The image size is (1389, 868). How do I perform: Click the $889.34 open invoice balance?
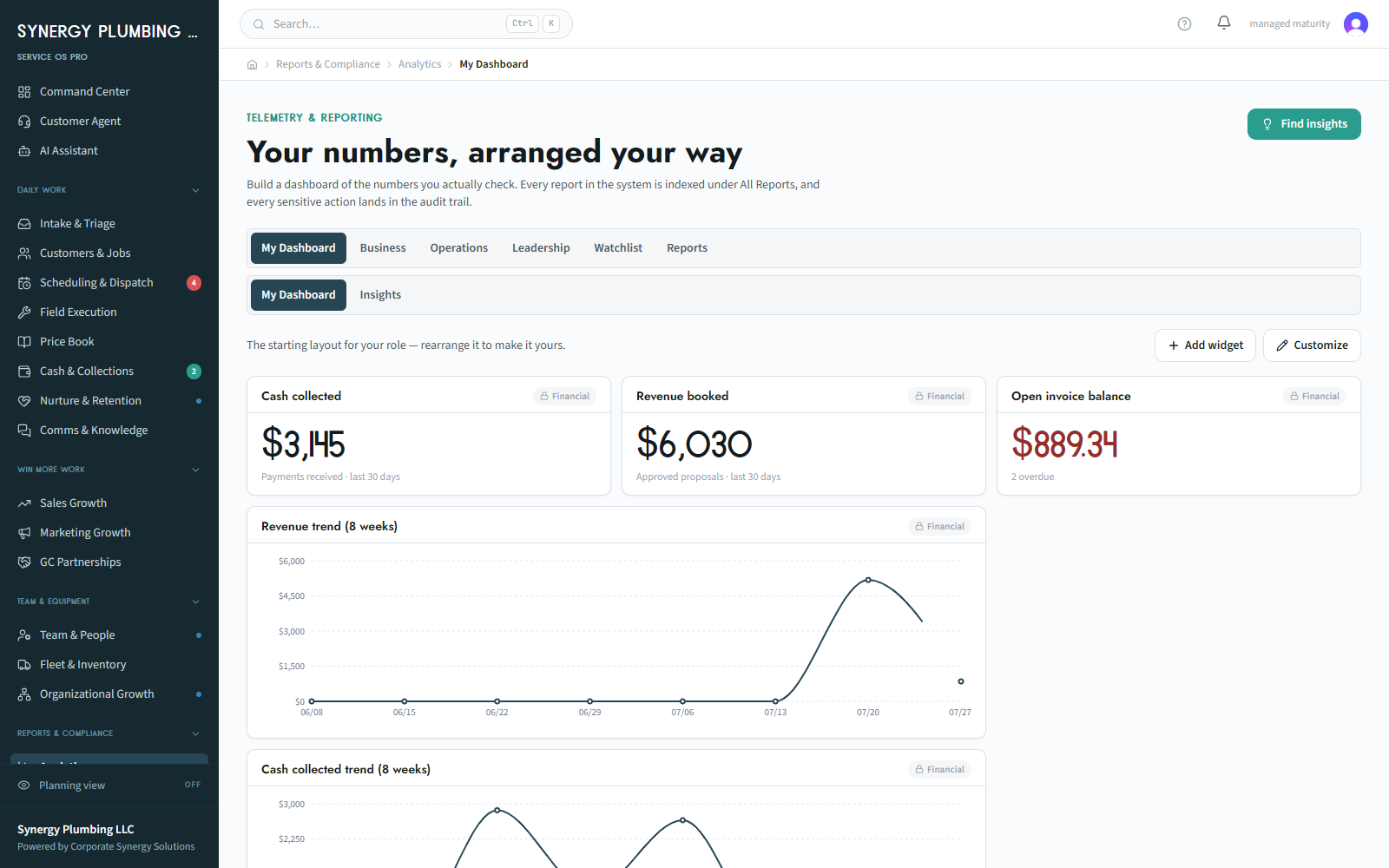(1064, 444)
